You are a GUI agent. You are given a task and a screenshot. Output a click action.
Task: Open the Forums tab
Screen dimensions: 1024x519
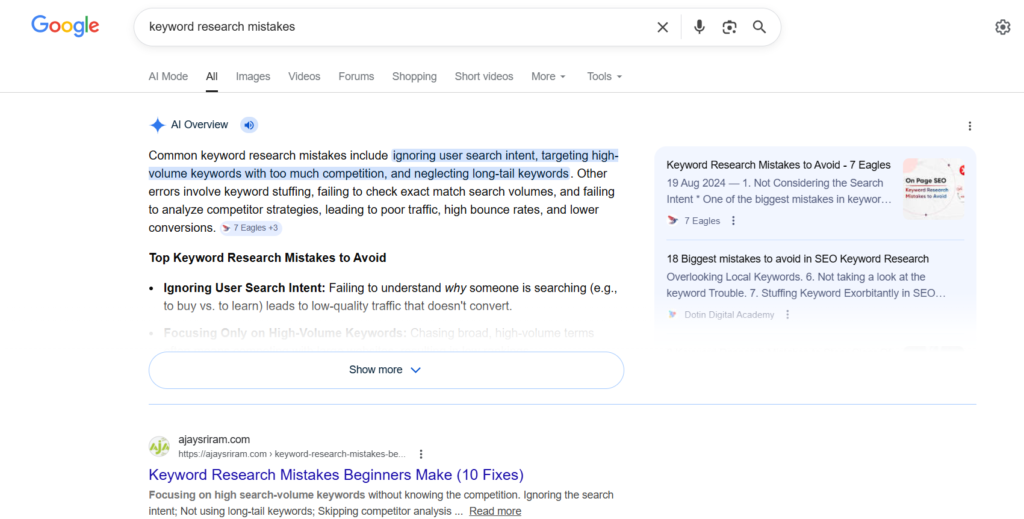tap(356, 76)
